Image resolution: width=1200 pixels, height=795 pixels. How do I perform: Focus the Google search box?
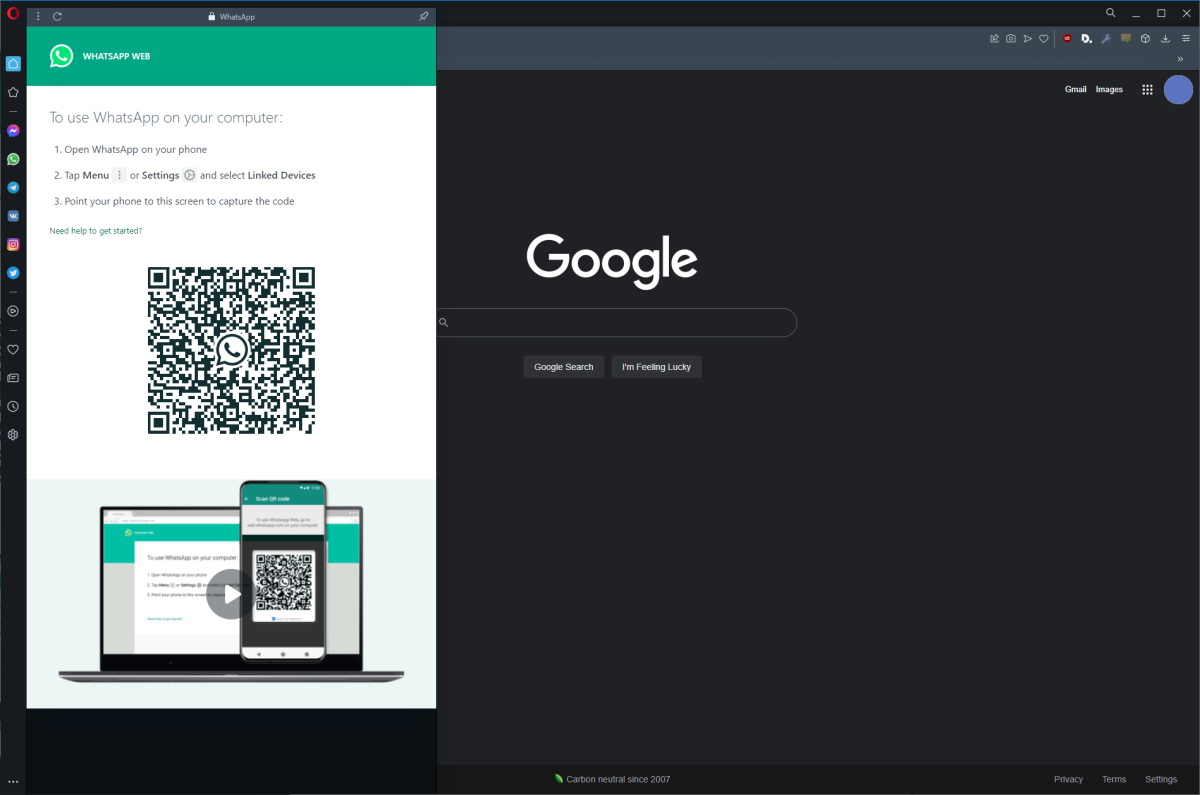click(617, 323)
